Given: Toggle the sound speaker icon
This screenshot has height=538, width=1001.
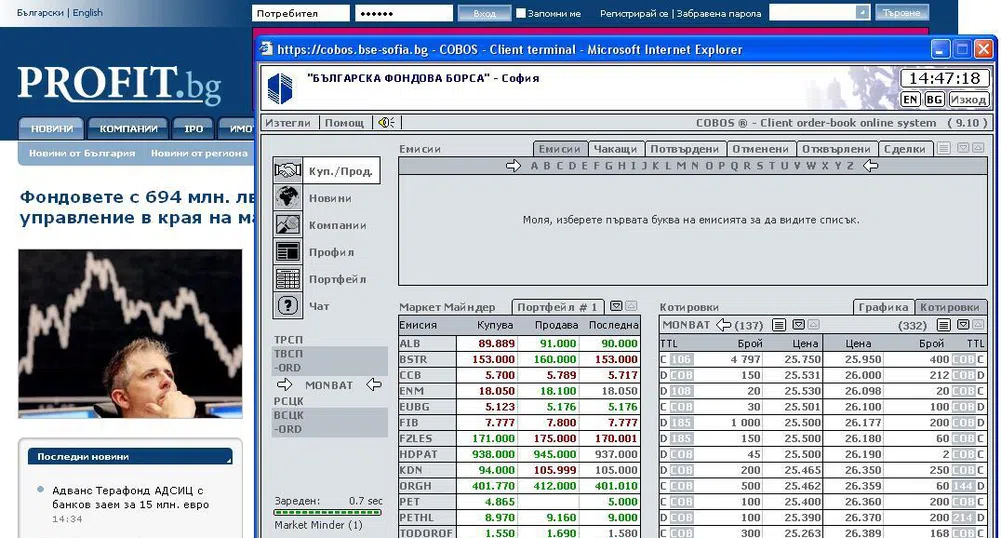Looking at the screenshot, I should coord(385,123).
